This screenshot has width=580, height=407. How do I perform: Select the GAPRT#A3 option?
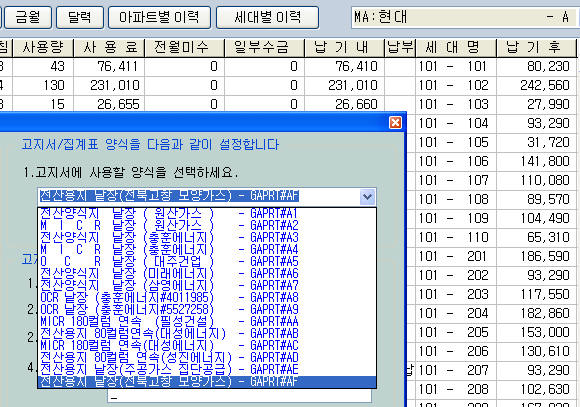click(x=207, y=237)
